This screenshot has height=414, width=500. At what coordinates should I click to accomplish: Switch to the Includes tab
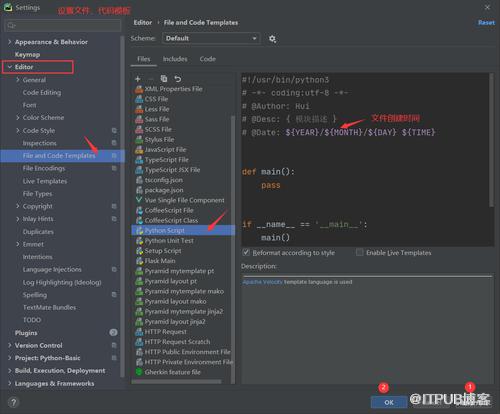175,59
